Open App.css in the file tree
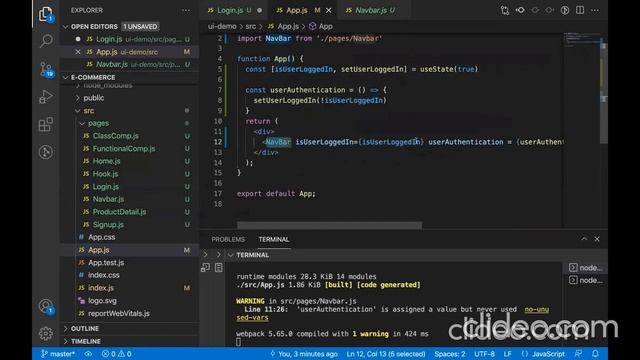 (101, 237)
